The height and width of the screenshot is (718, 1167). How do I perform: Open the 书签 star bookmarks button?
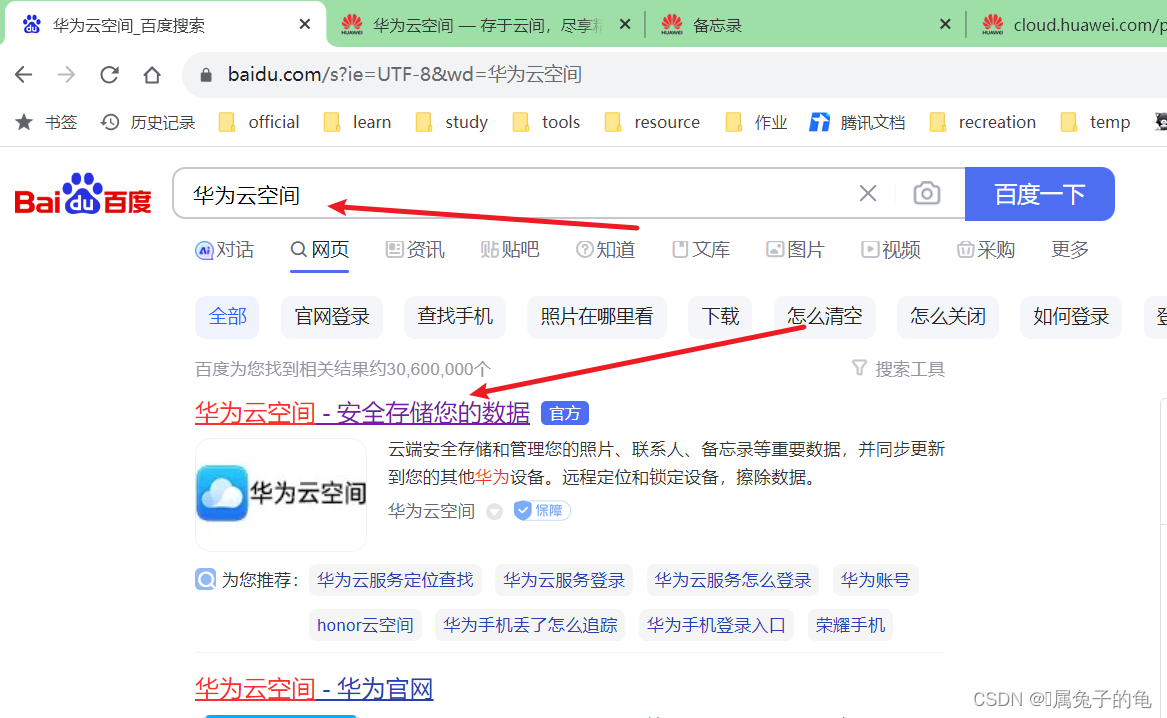46,122
